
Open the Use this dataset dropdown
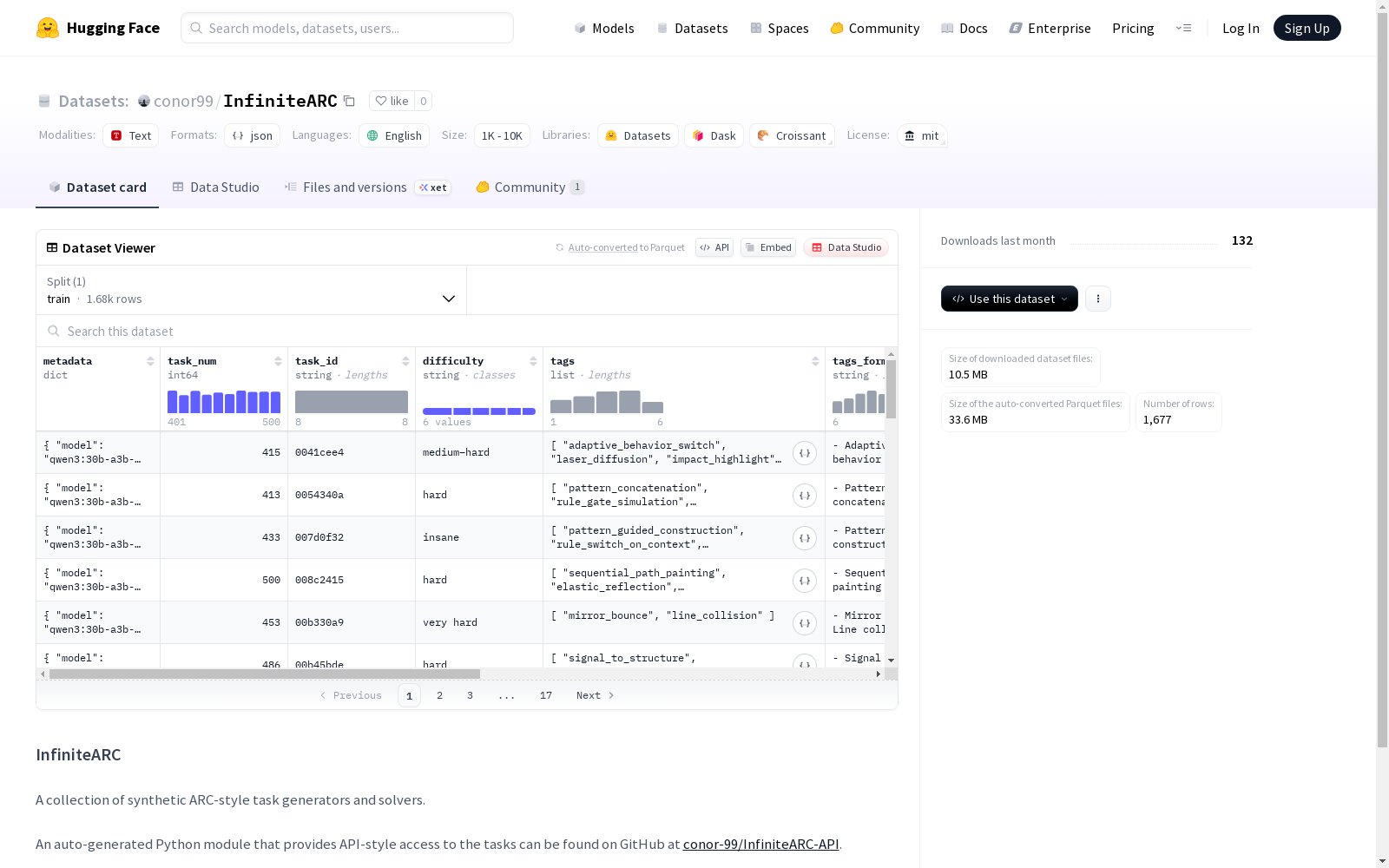point(1010,299)
